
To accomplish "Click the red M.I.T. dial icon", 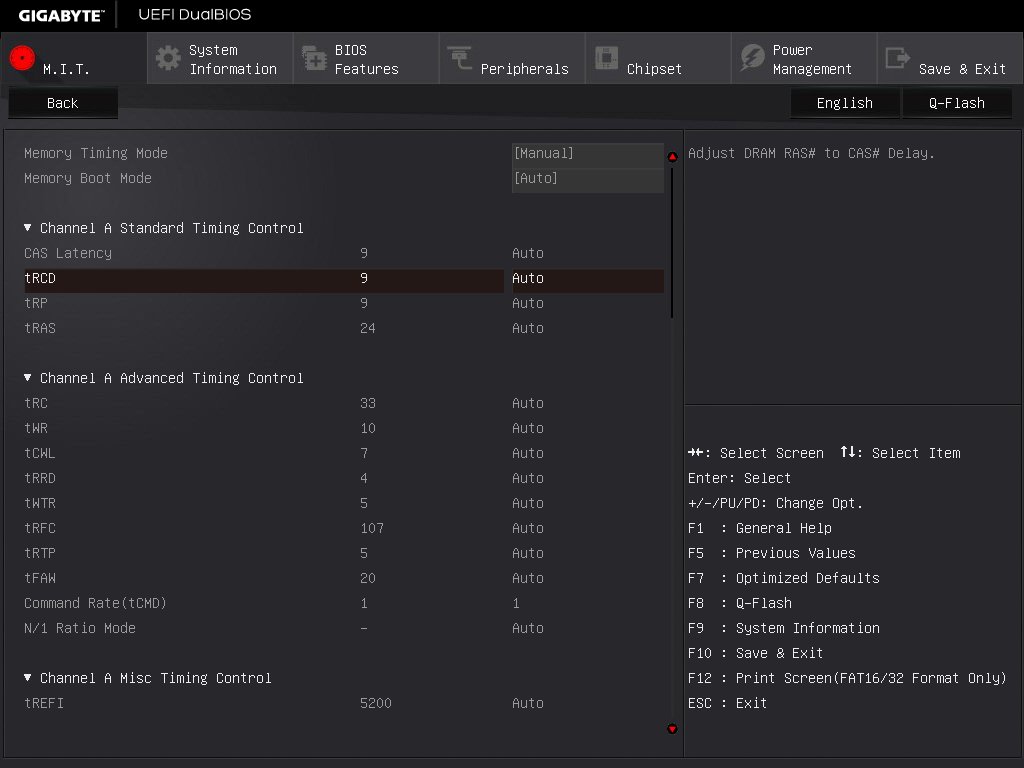I will (x=22, y=58).
